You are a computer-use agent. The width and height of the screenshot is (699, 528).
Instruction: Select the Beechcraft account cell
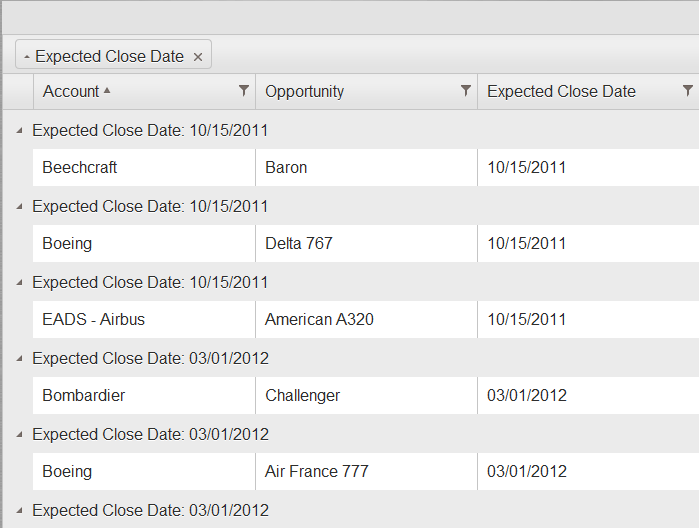80,168
